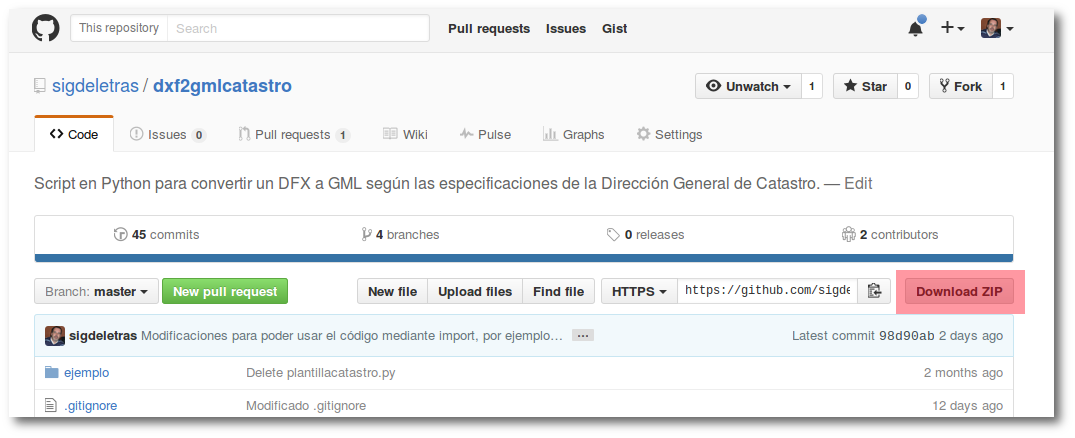Click the green New pull request button
The height and width of the screenshot is (438, 1075).
pyautogui.click(x=225, y=291)
